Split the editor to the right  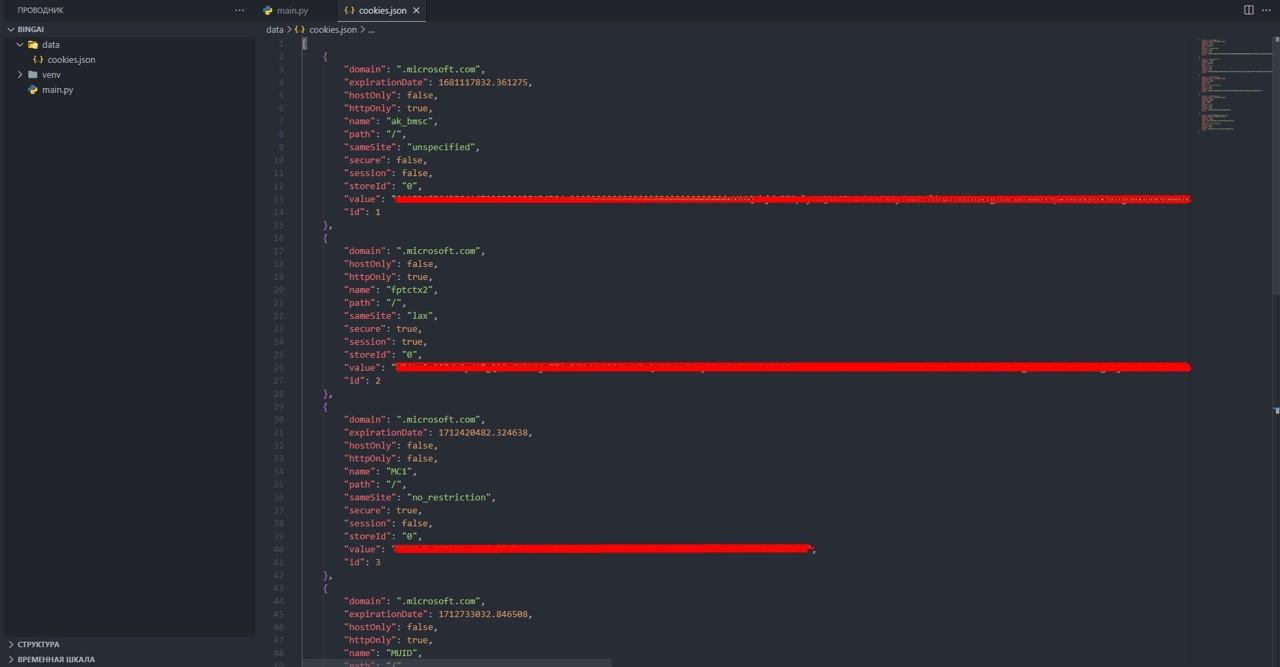coord(1248,10)
